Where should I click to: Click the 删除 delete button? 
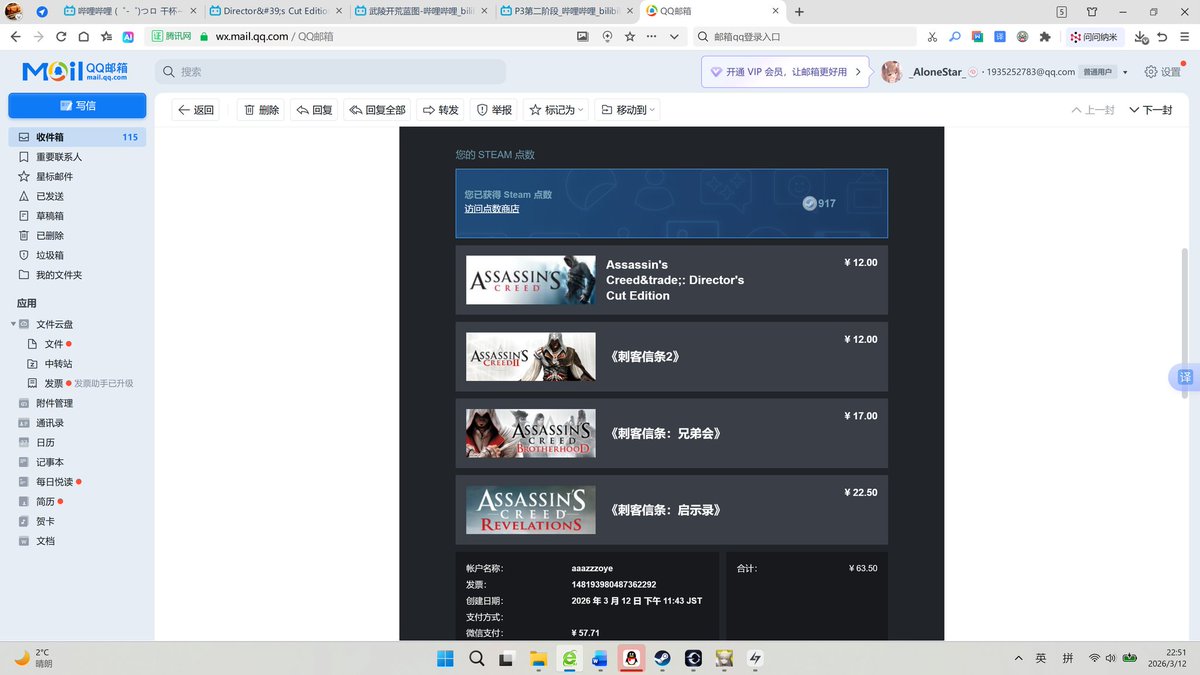pos(260,110)
